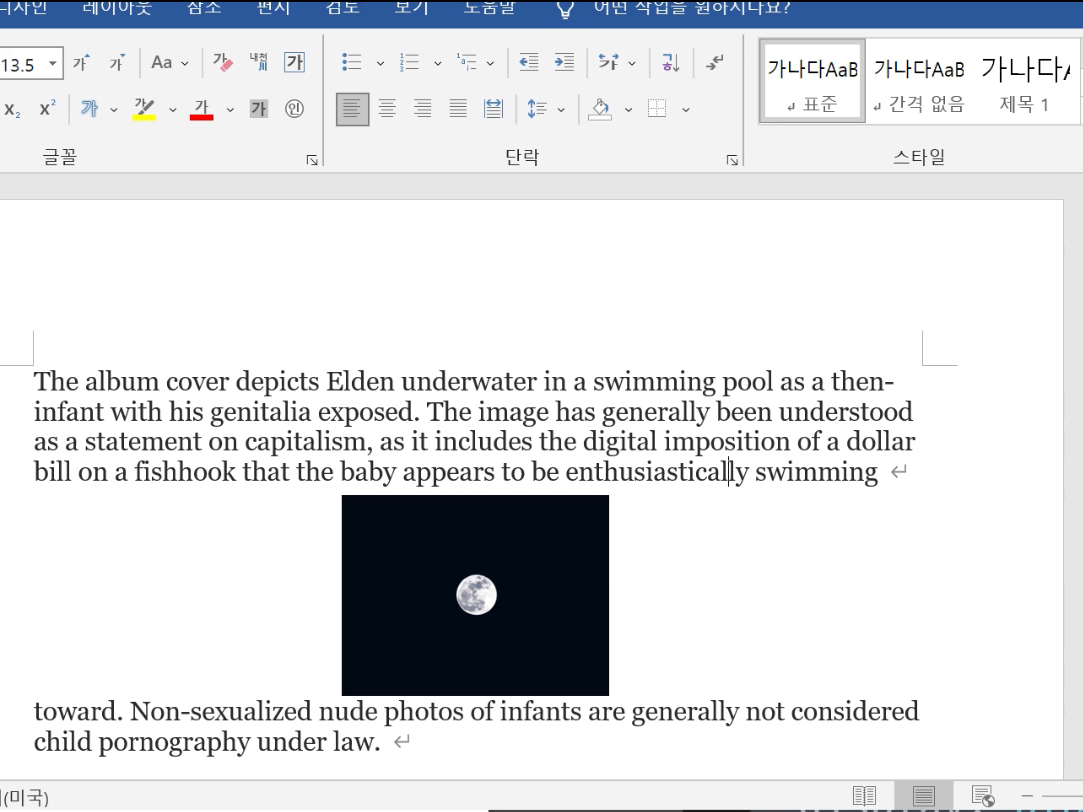The image size is (1083, 812).
Task: Open highlight color dropdown arrow
Action: 173,109
